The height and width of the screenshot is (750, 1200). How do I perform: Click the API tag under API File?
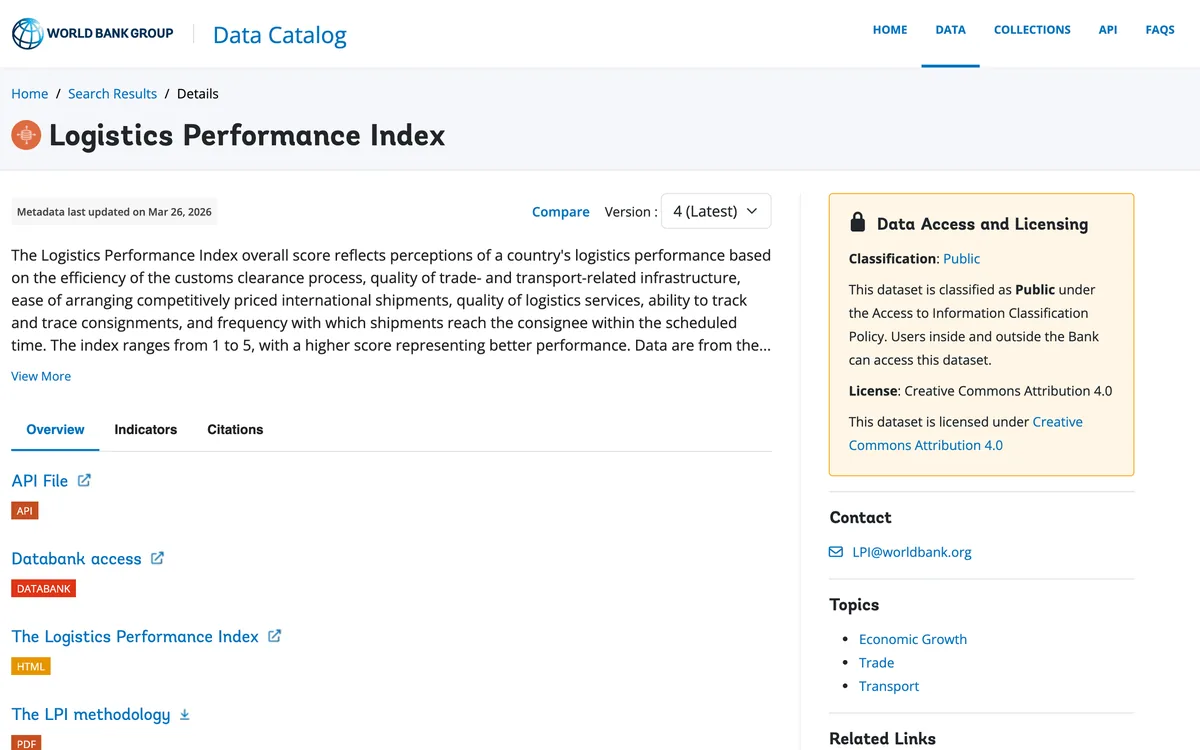(25, 510)
